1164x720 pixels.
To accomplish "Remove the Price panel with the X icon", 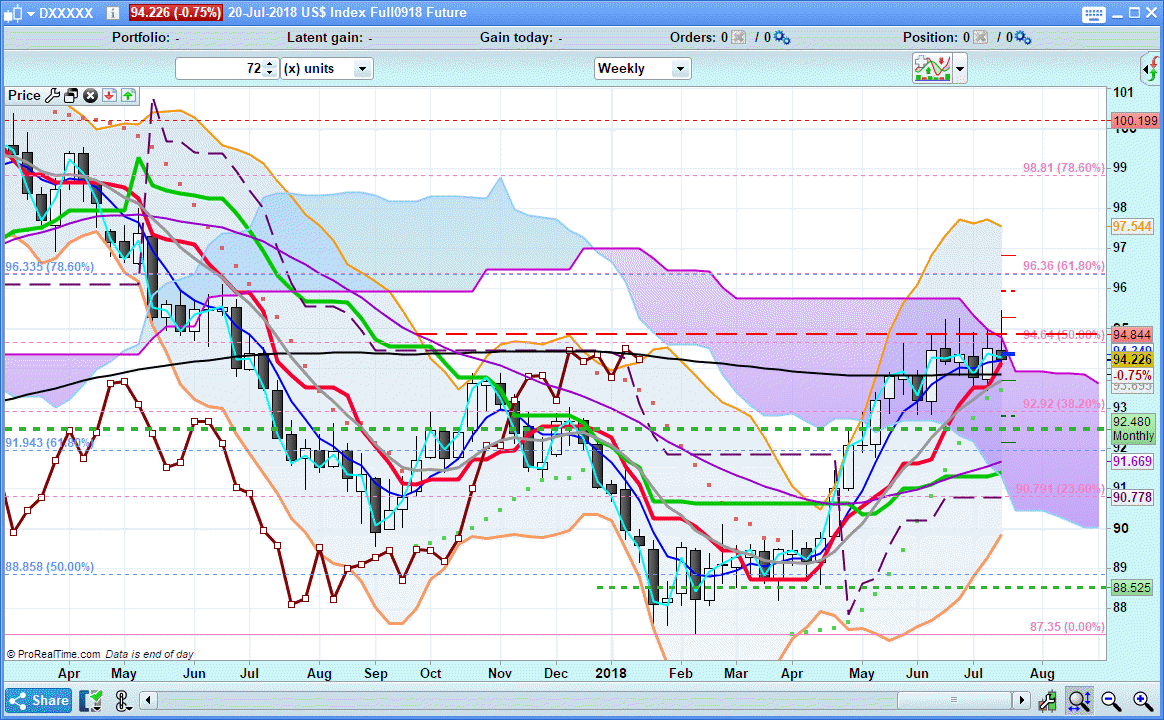I will click(x=91, y=95).
